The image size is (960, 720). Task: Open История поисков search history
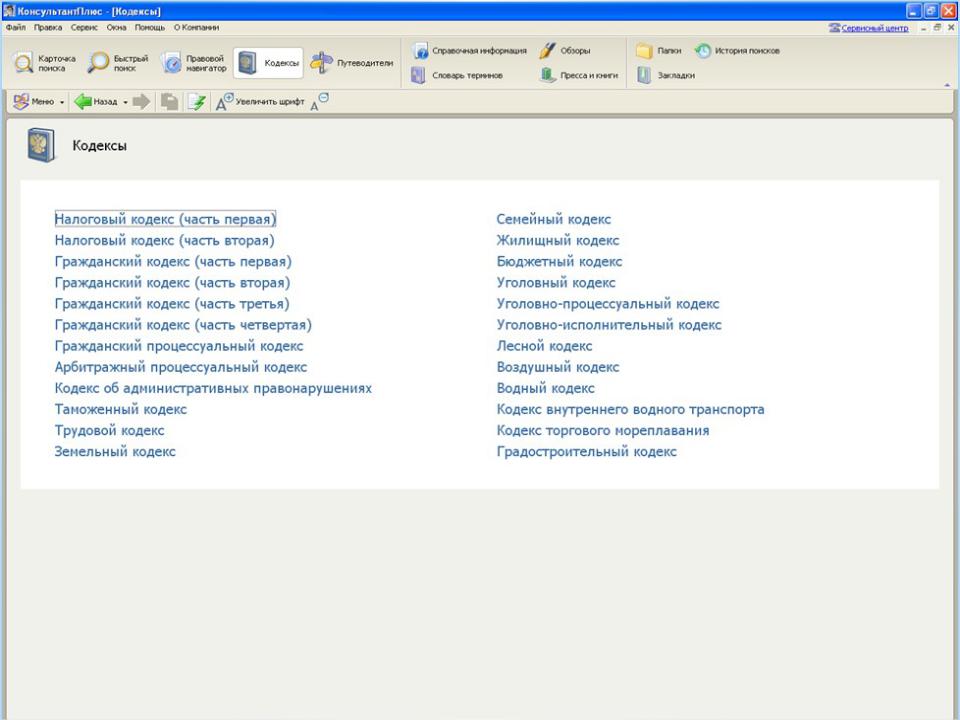tap(737, 51)
